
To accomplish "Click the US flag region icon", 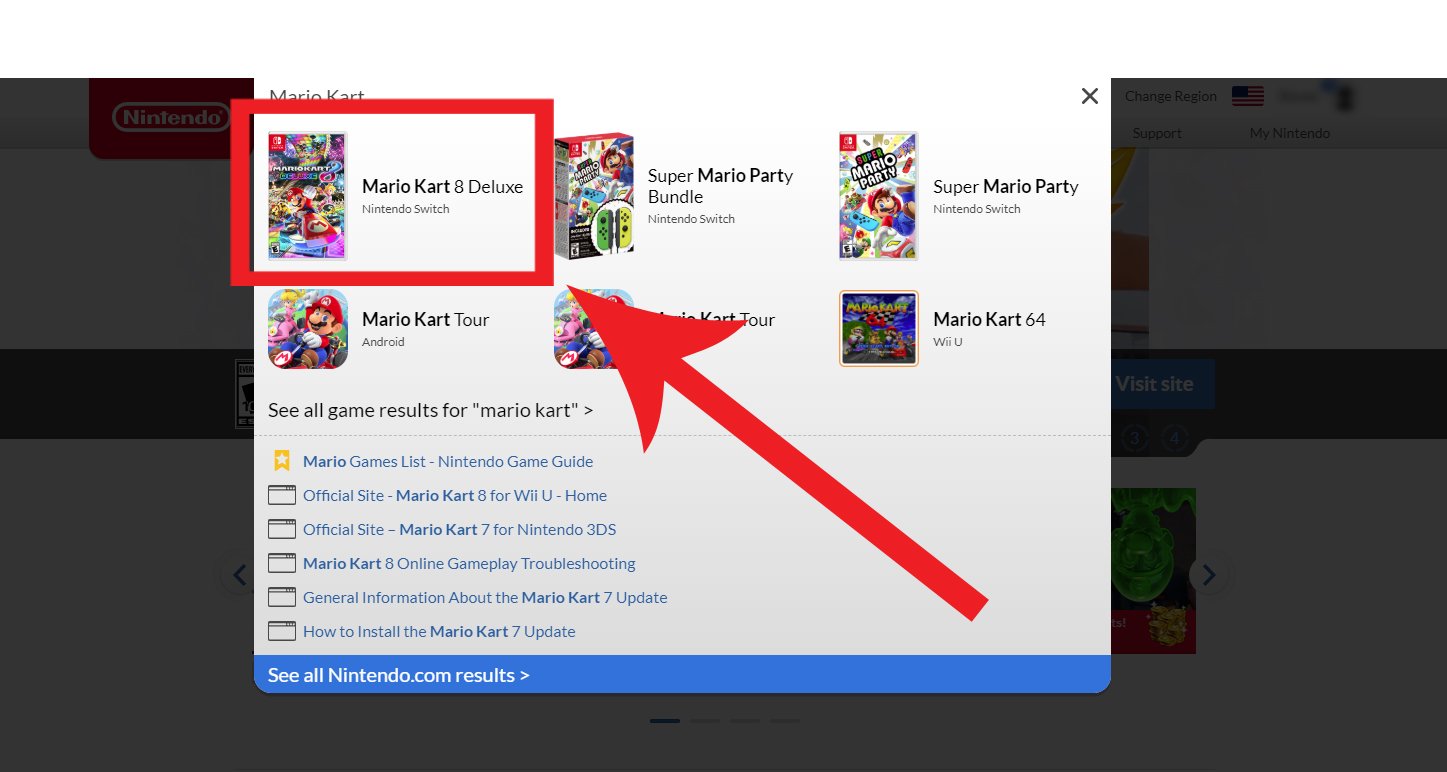I will [x=1248, y=96].
